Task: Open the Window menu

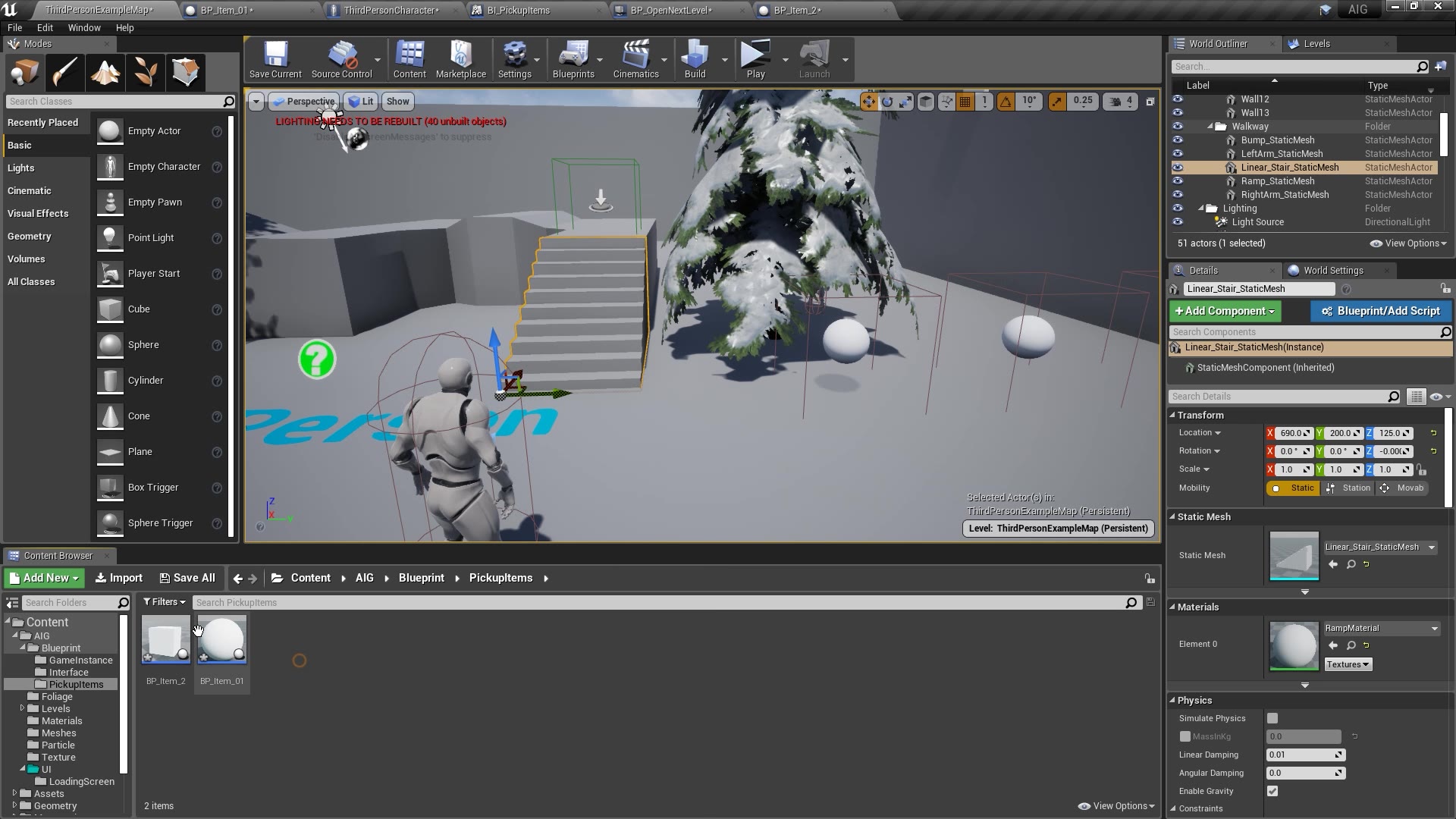Action: pos(84,27)
